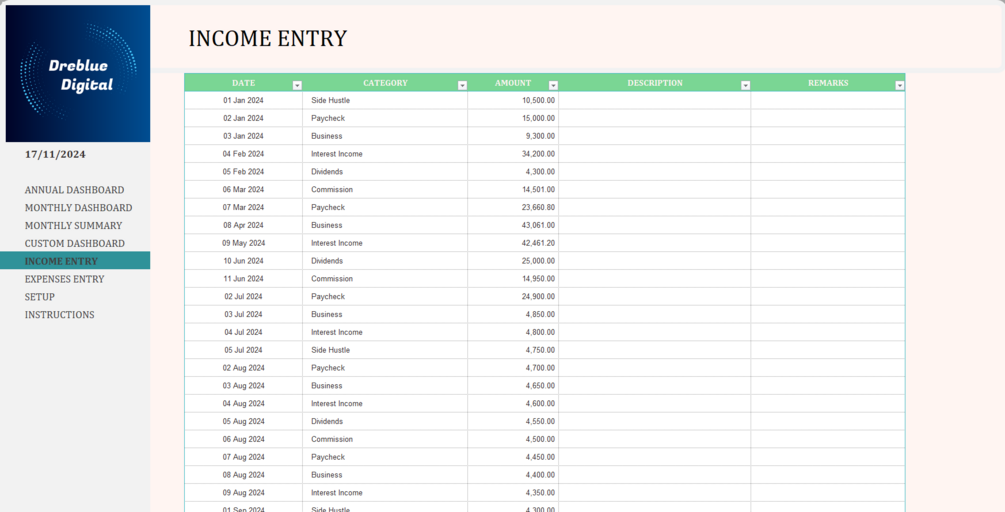
Task: Click the Dreblue Digital logo
Action: 78,74
